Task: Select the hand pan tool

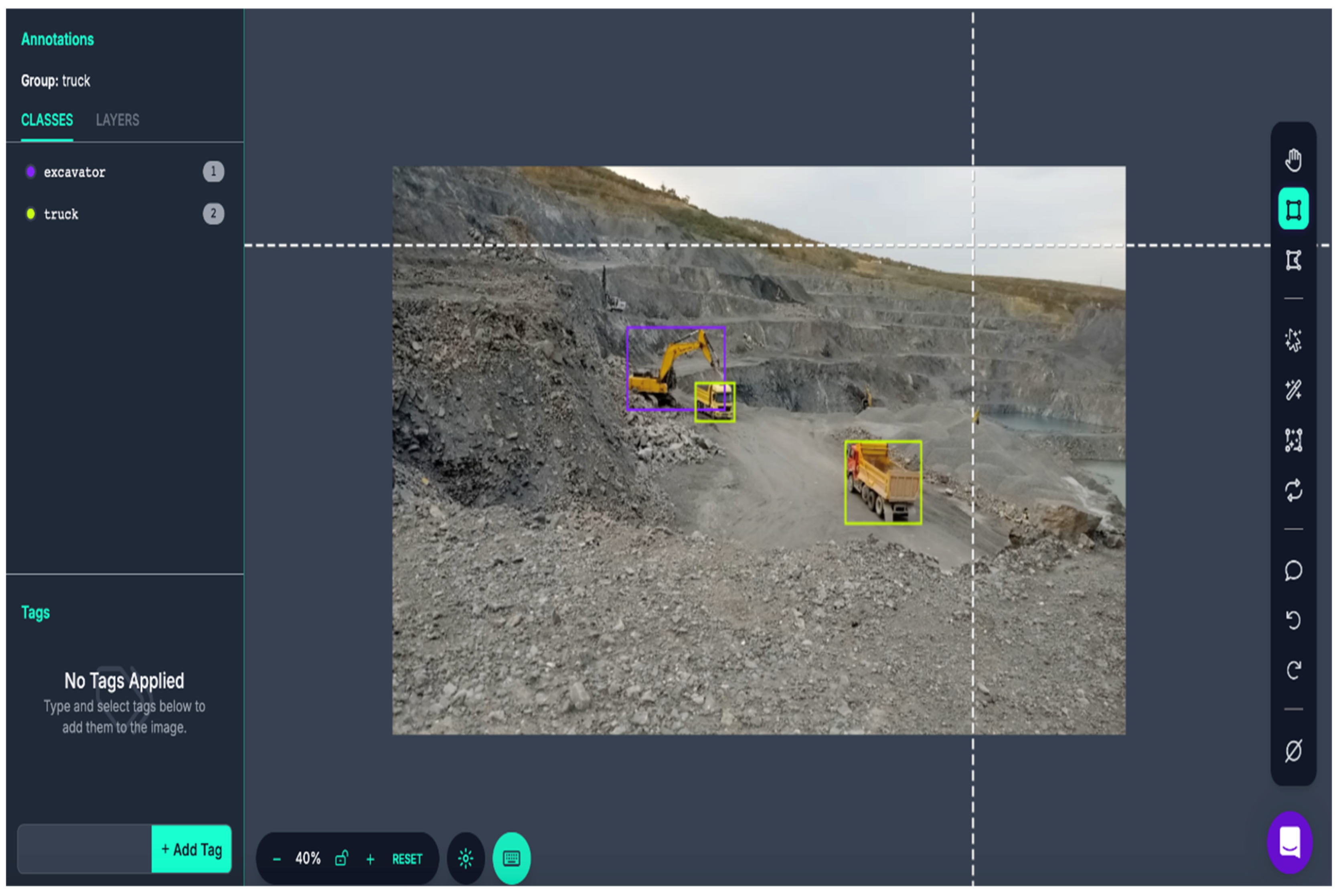Action: pos(1293,160)
